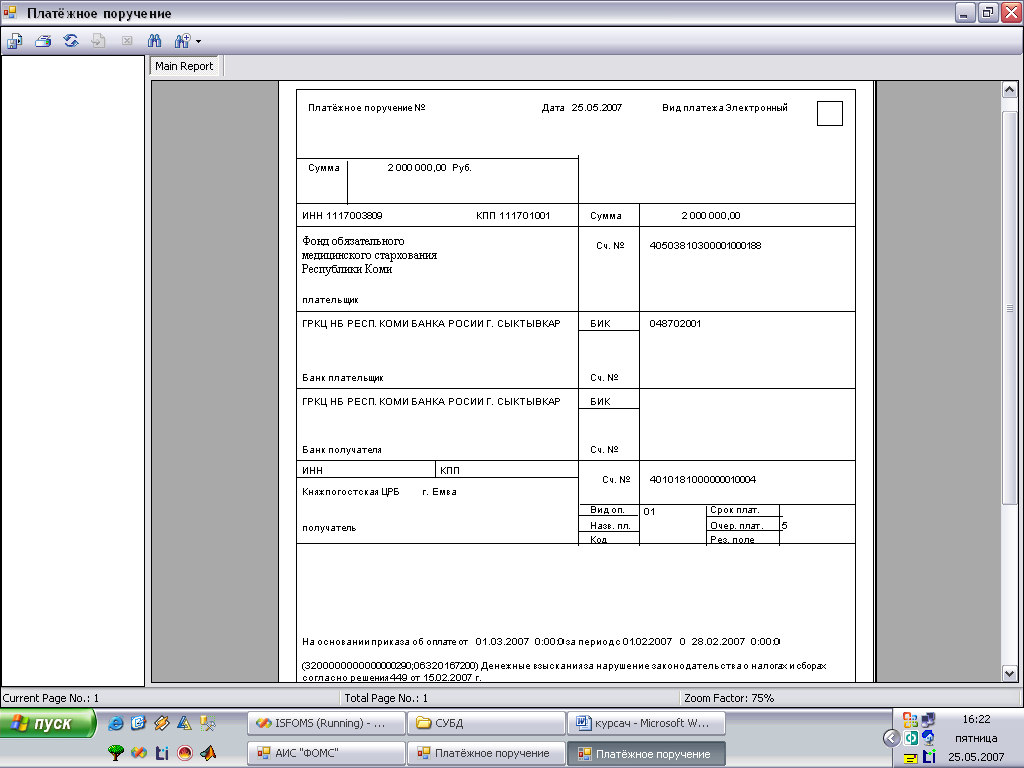This screenshot has width=1024, height=768.
Task: Click the ИНН 1117003809 text
Action: (x=342, y=216)
